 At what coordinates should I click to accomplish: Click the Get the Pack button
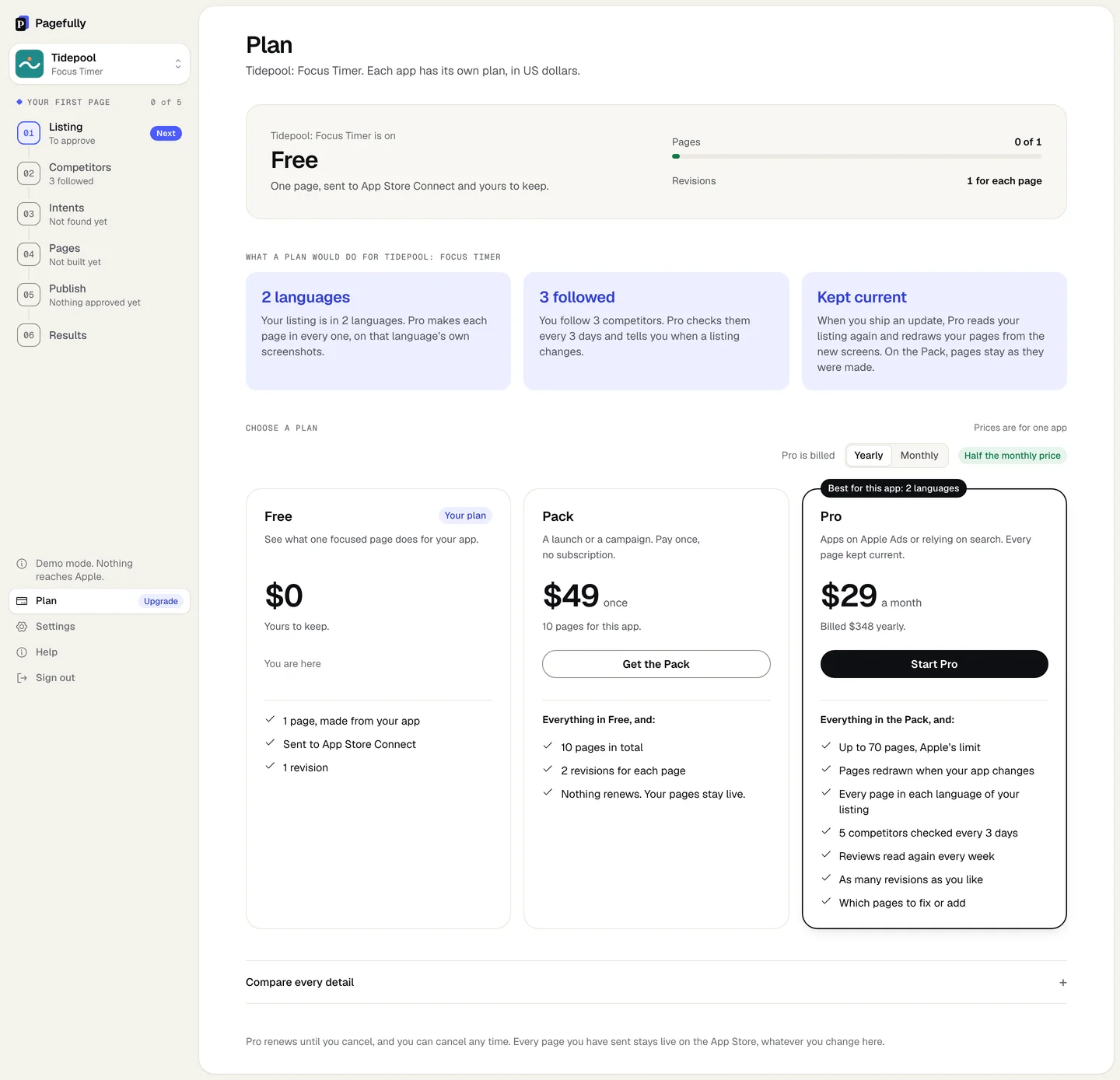point(656,664)
